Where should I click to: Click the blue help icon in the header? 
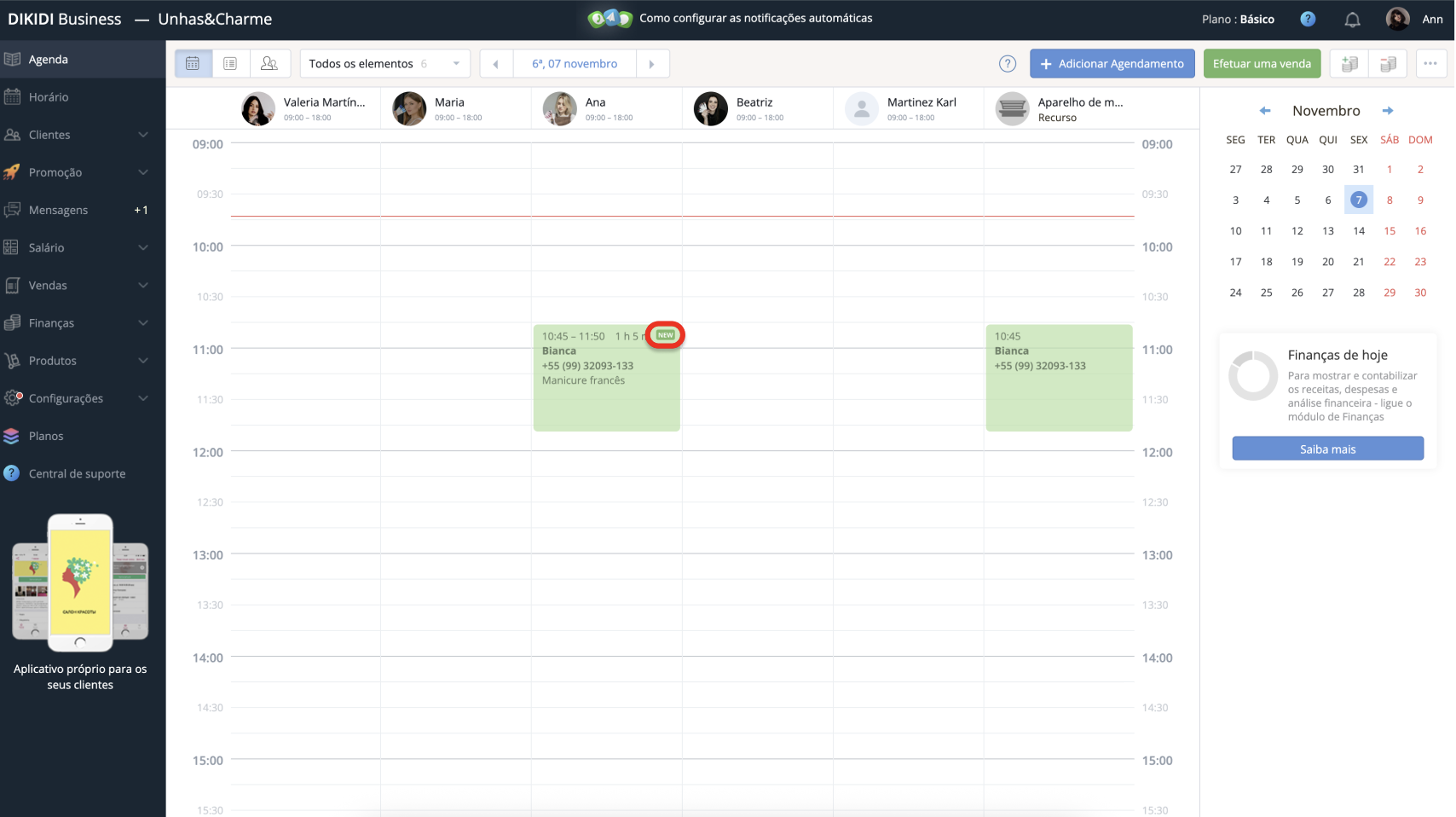pos(1308,19)
